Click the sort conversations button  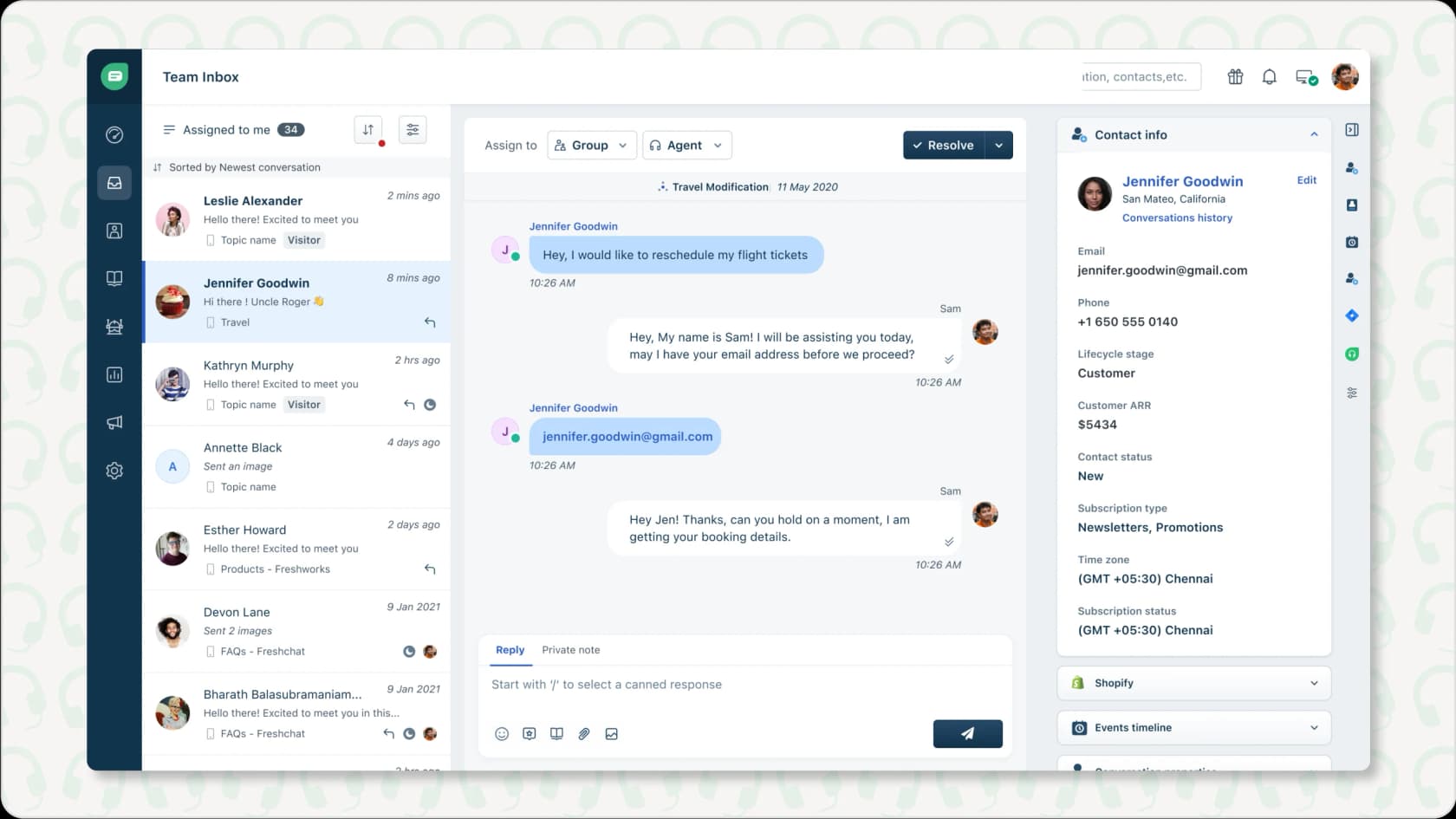click(368, 130)
